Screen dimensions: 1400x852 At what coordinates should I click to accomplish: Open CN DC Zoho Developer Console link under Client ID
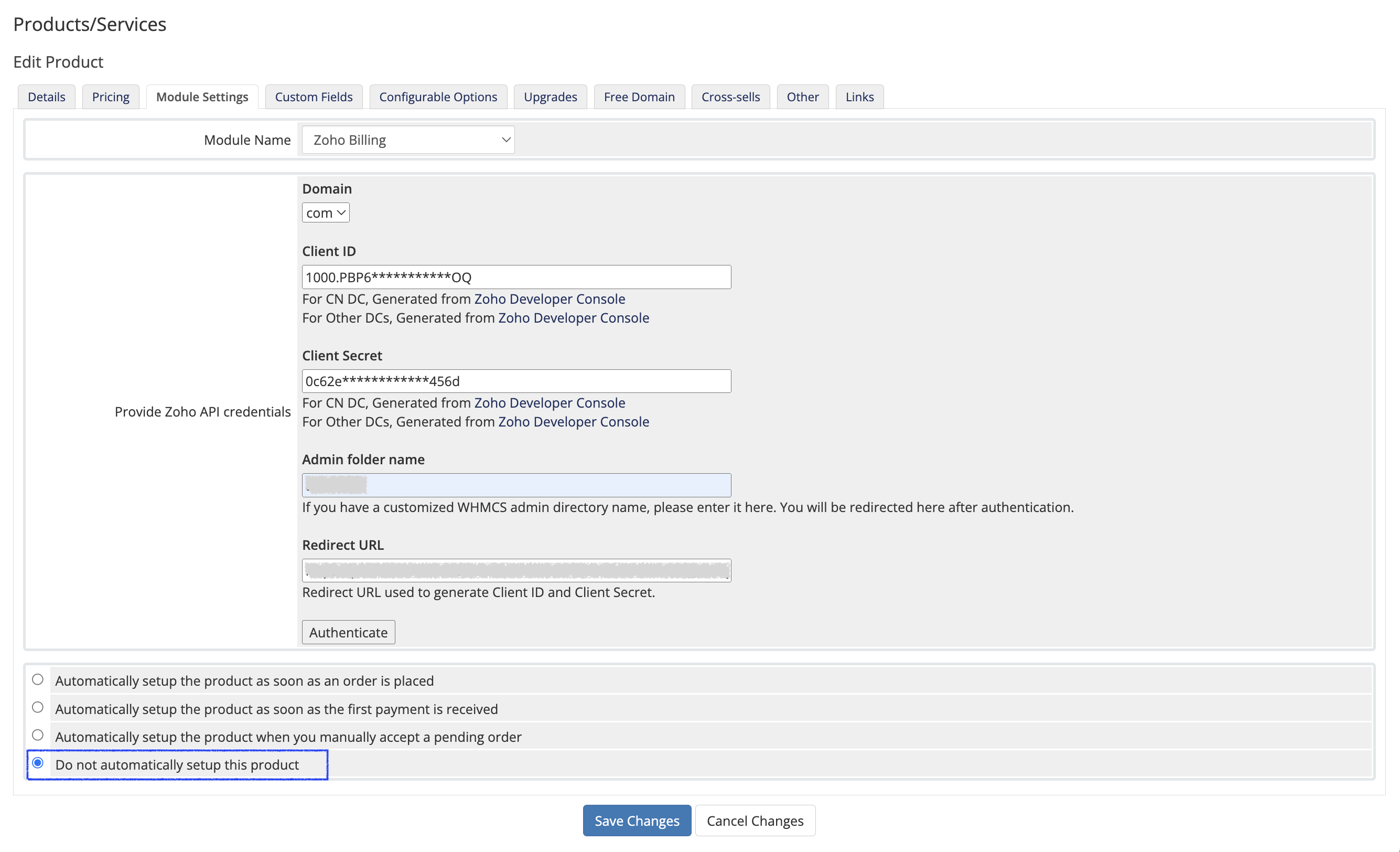click(549, 299)
